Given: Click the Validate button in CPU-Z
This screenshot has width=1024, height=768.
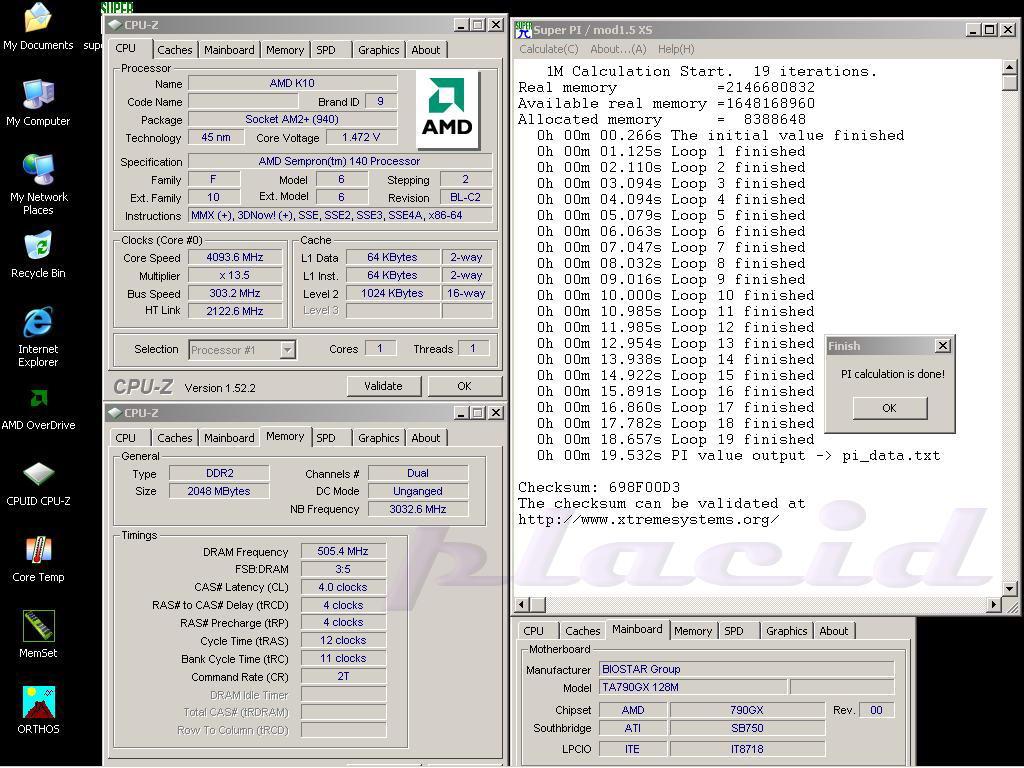Looking at the screenshot, I should [x=383, y=386].
